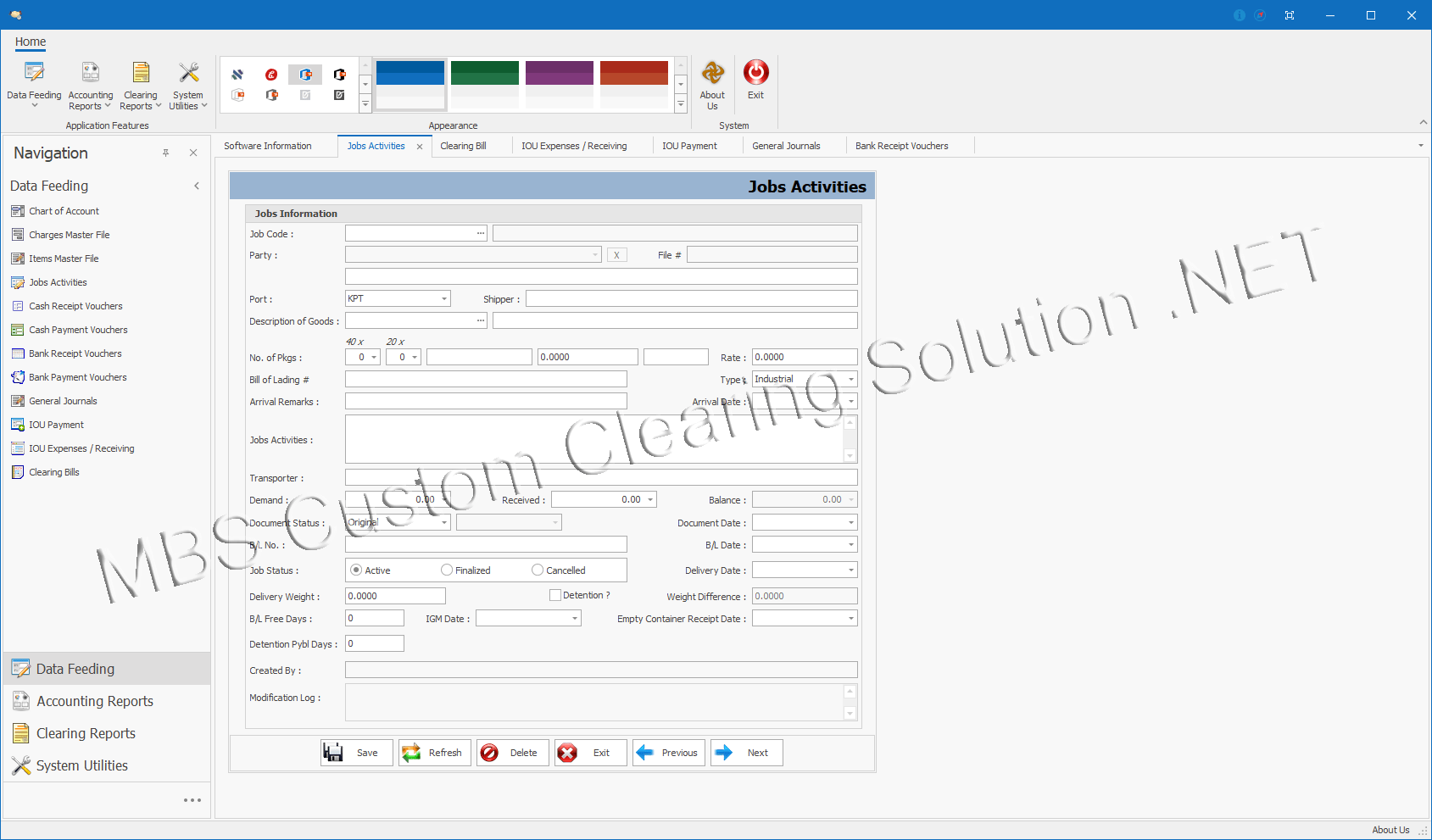The width and height of the screenshot is (1432, 840).
Task: Open the Document Status dropdown
Action: 444,522
